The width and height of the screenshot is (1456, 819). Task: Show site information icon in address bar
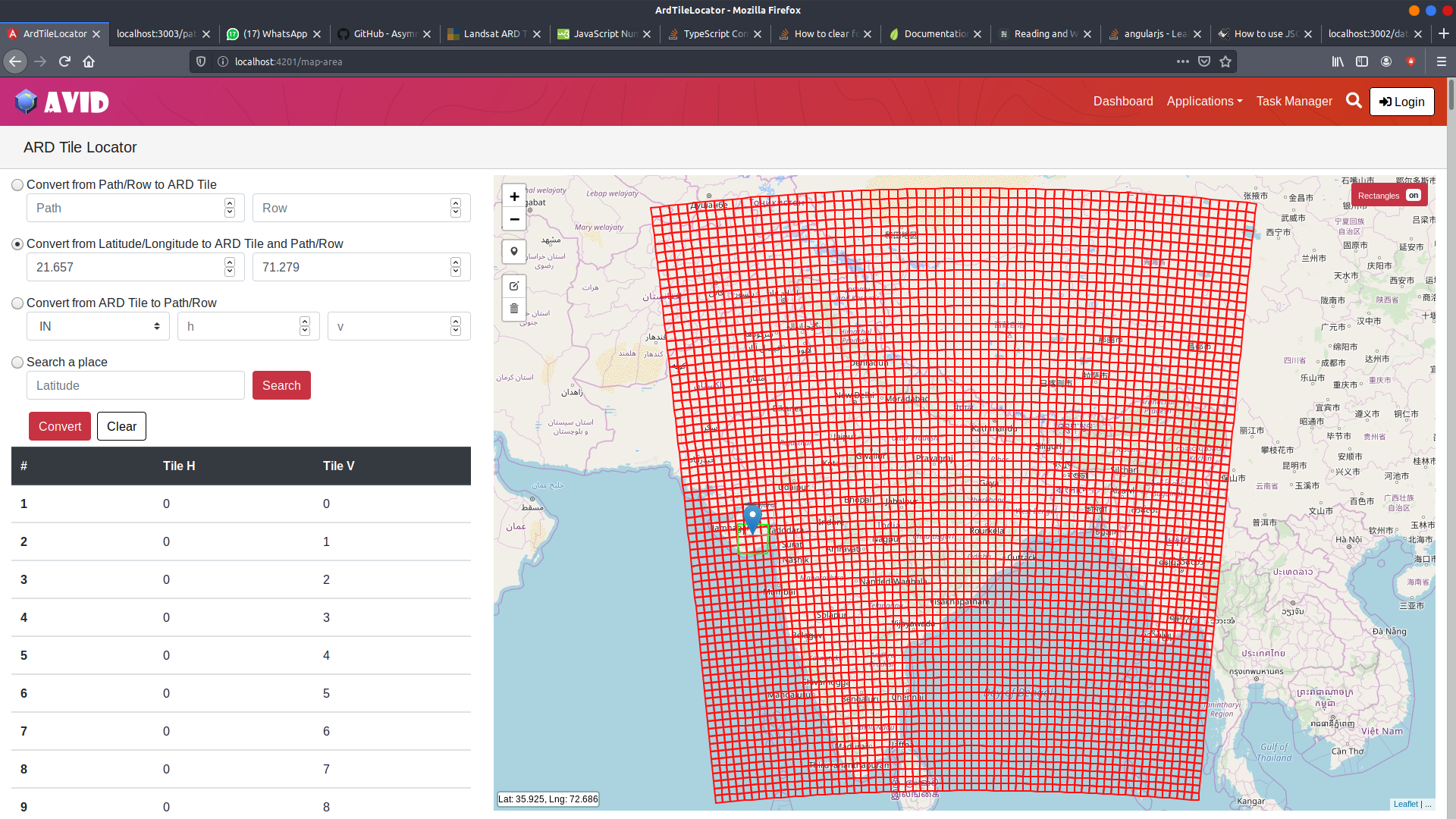tap(223, 61)
